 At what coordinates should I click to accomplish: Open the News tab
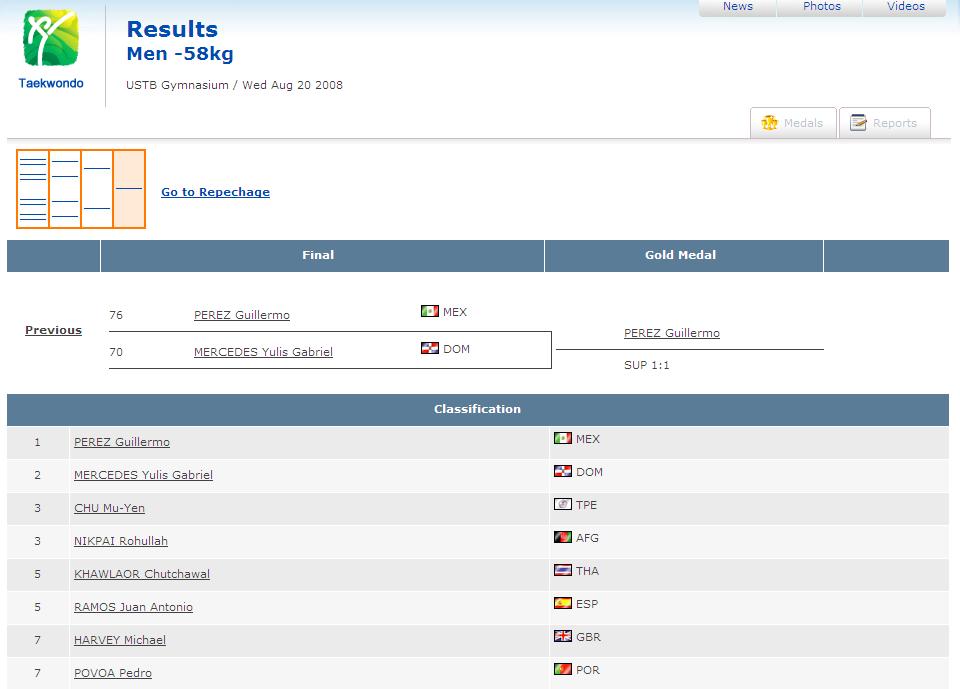[737, 7]
